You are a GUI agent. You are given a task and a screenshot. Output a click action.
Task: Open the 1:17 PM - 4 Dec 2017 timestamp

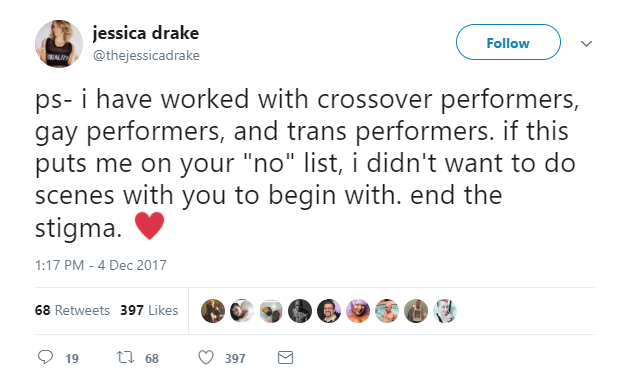point(101,265)
